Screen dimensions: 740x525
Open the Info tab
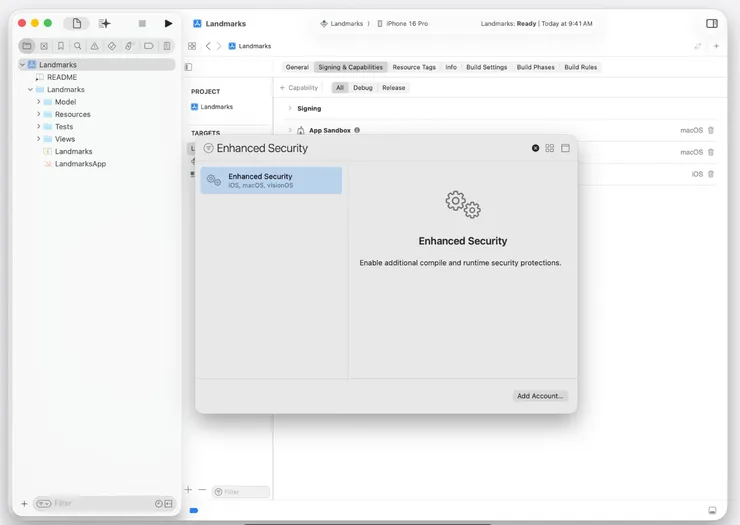[x=451, y=67]
